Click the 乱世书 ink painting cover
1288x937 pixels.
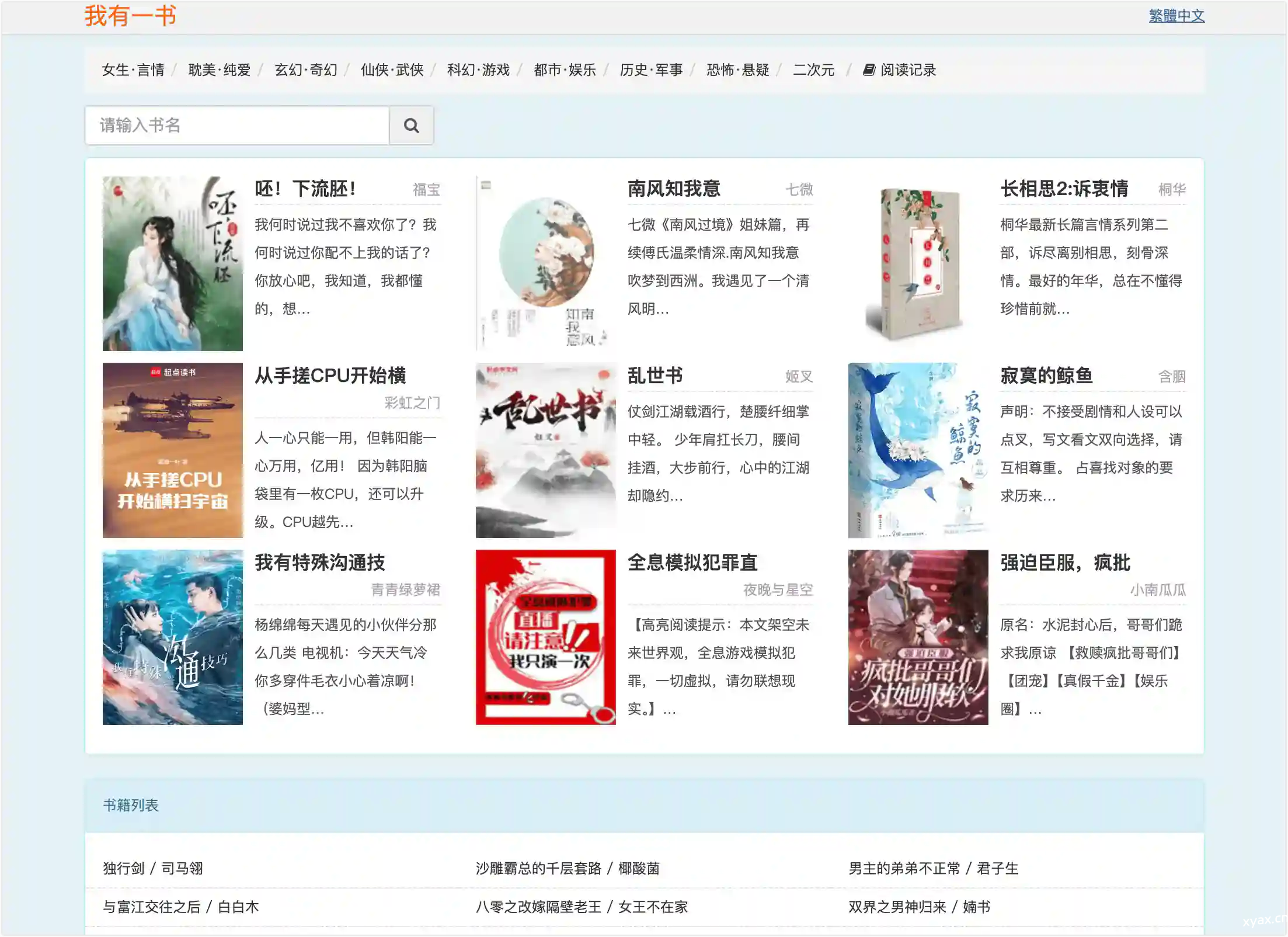pos(545,450)
